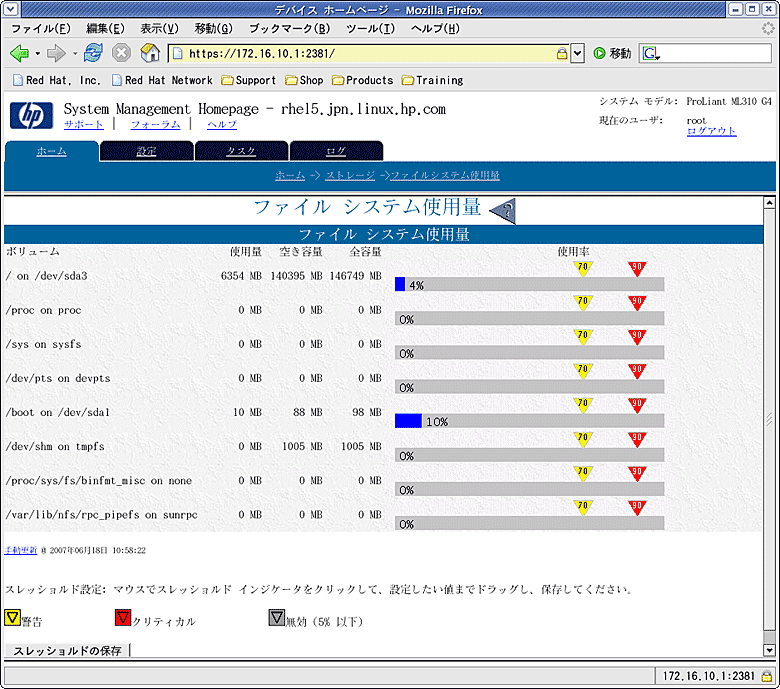Open the Products bookmark folder
The height and width of the screenshot is (689, 780).
pos(362,80)
